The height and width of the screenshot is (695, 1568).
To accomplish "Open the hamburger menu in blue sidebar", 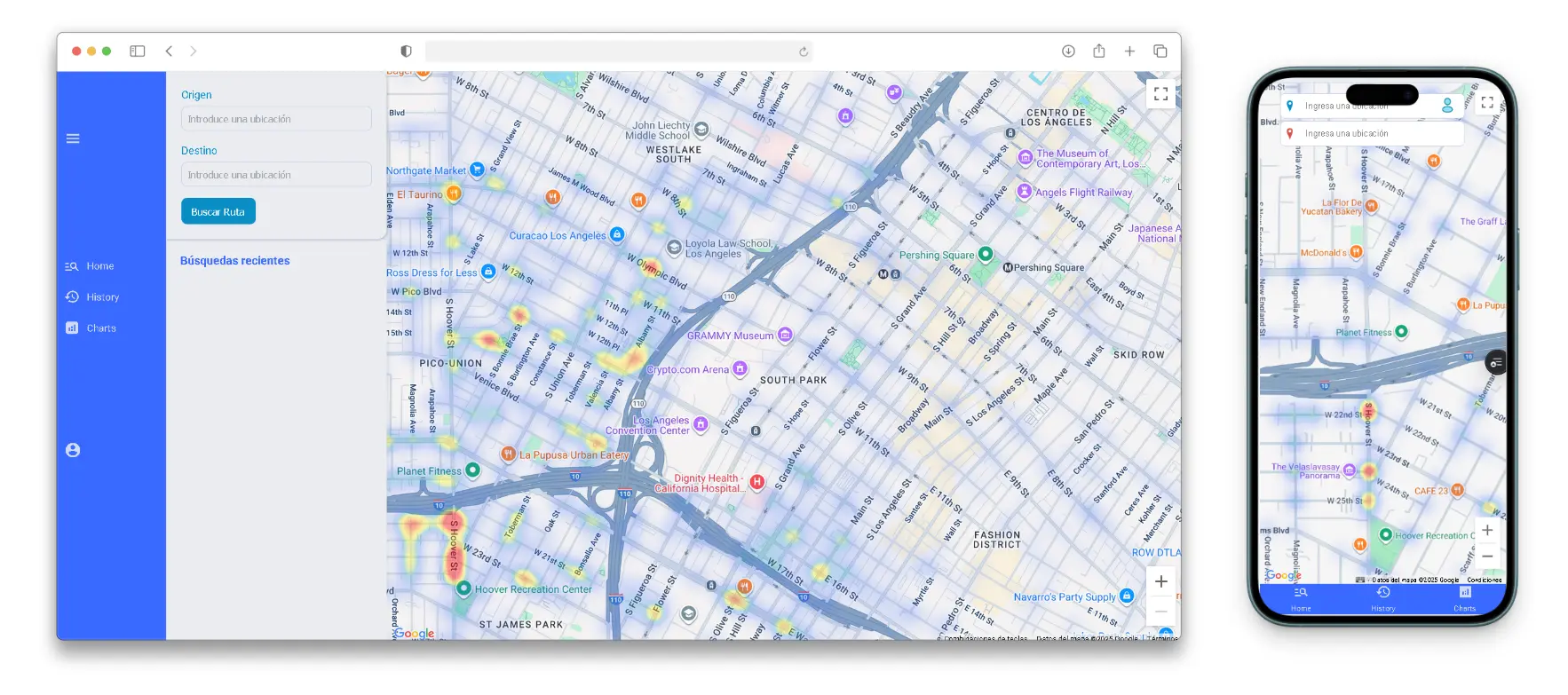I will point(73,138).
